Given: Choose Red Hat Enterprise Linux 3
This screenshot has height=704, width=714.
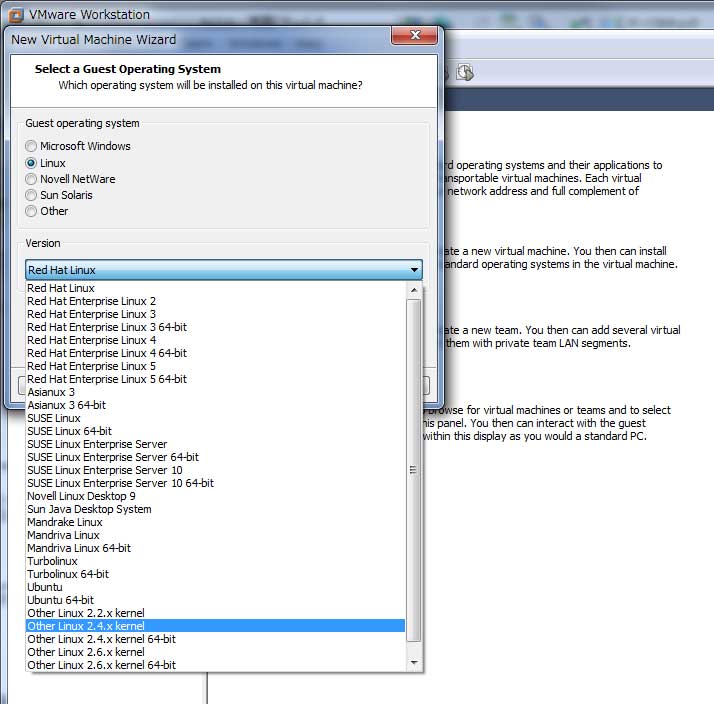Looking at the screenshot, I should (x=215, y=314).
